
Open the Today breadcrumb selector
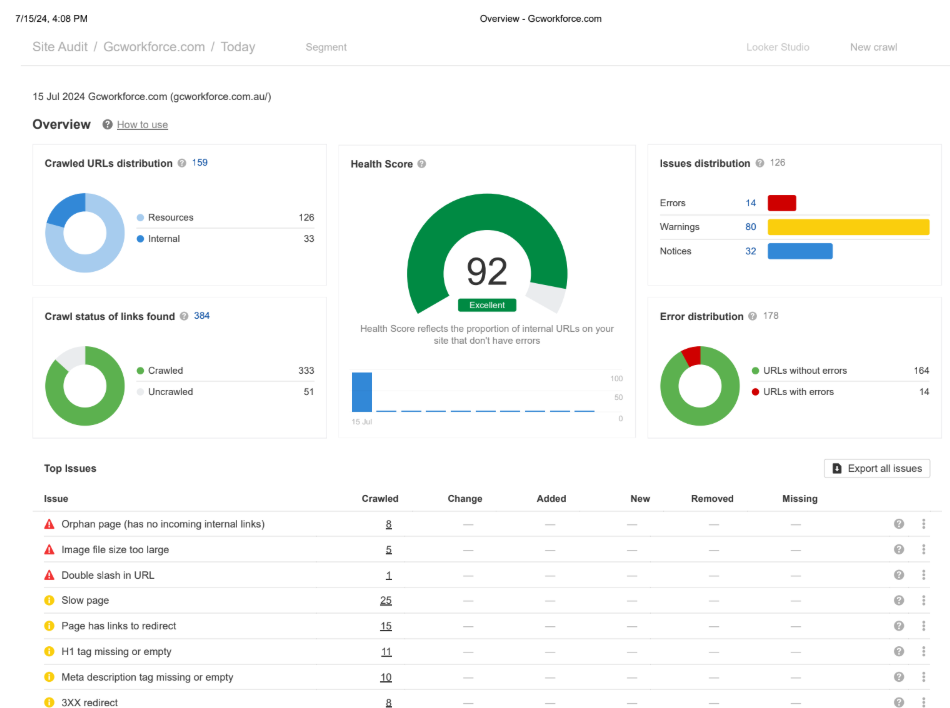(238, 47)
